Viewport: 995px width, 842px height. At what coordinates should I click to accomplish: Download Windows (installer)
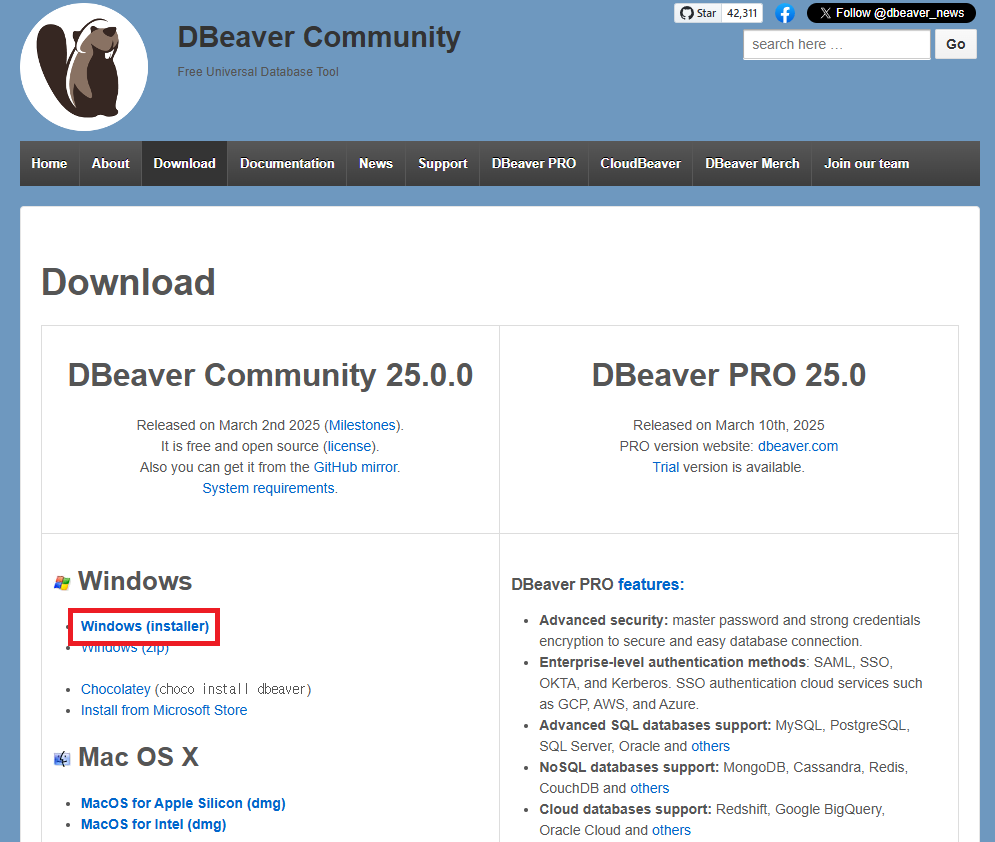click(145, 626)
